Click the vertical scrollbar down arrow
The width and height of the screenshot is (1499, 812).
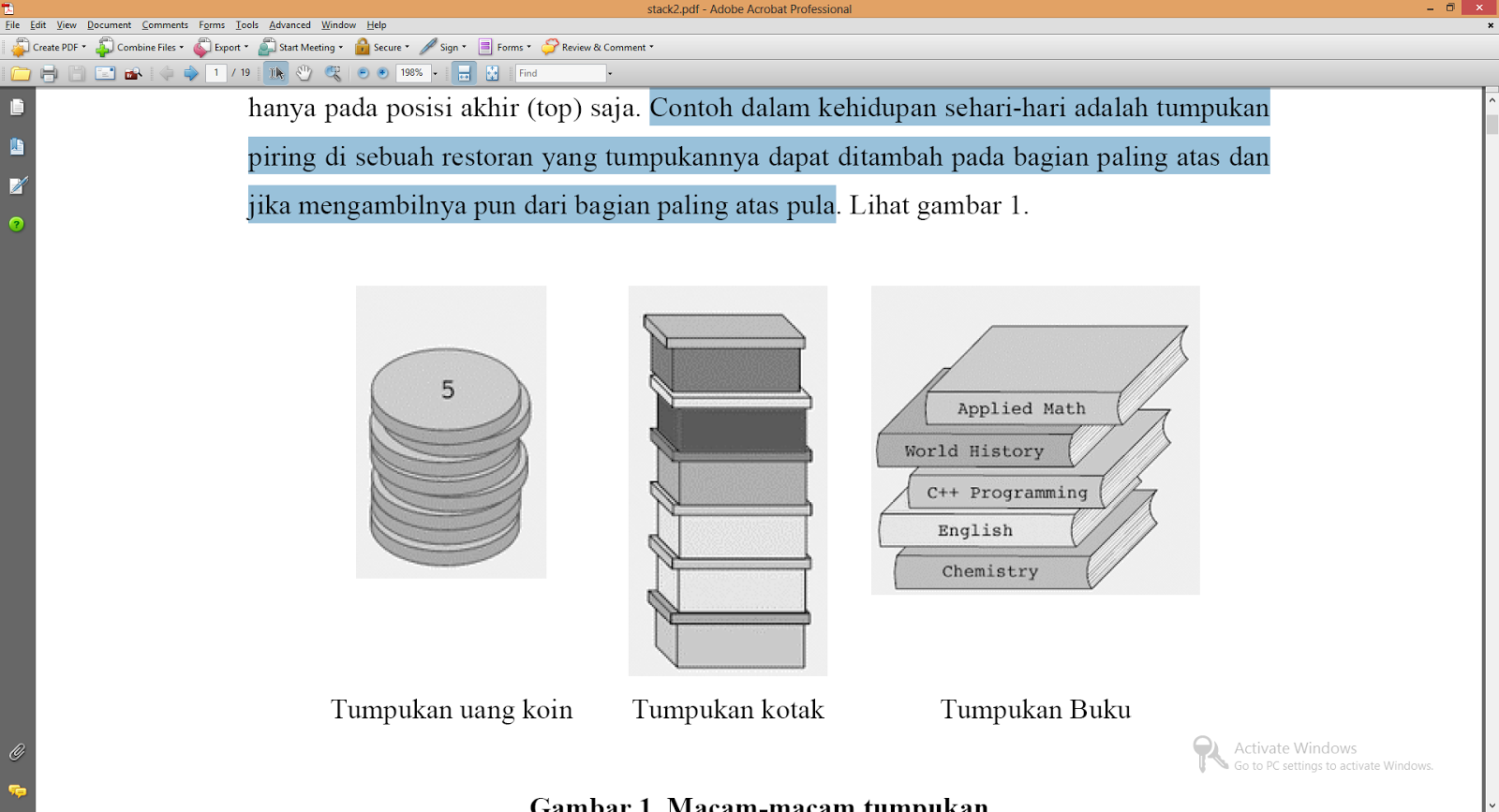tap(1492, 805)
